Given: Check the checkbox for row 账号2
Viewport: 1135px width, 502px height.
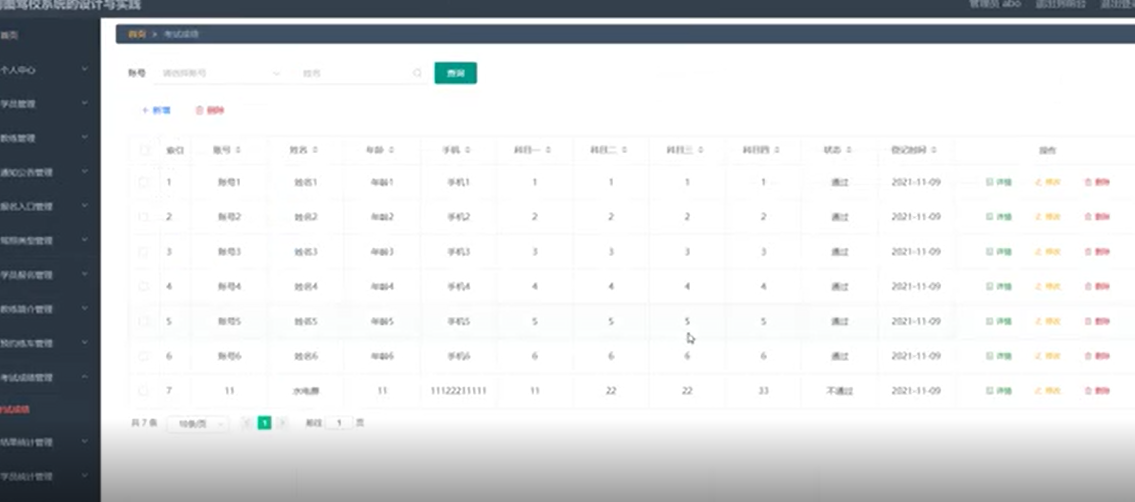Looking at the screenshot, I should (x=143, y=217).
